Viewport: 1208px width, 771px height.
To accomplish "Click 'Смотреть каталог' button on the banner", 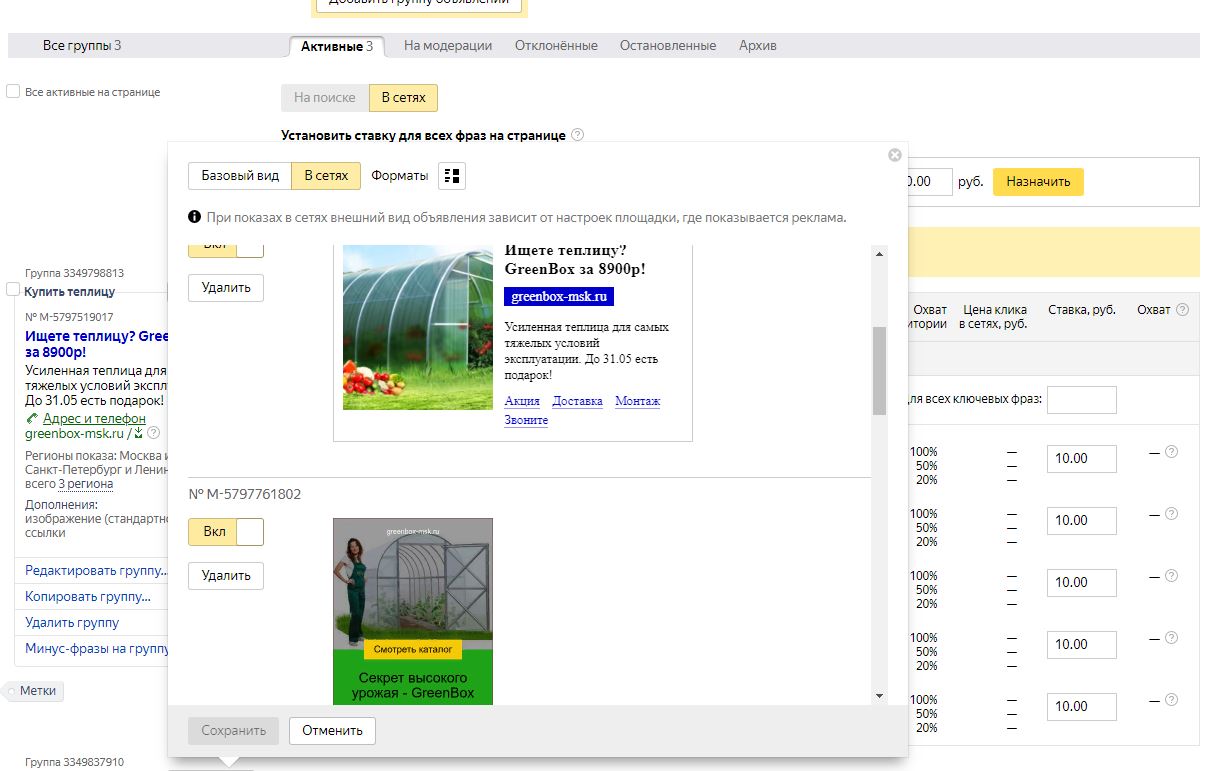I will 413,650.
